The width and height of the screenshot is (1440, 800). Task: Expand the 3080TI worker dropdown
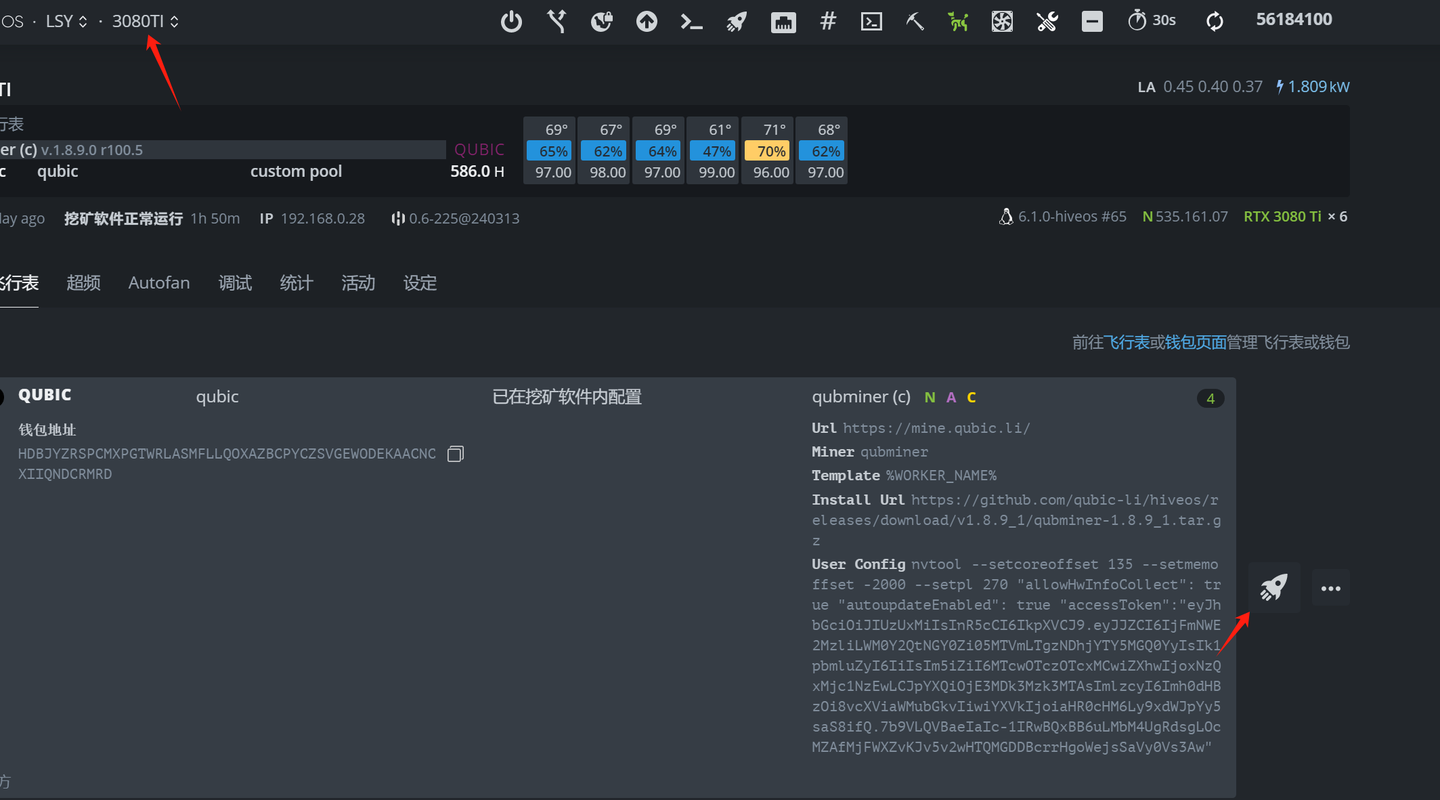(145, 21)
